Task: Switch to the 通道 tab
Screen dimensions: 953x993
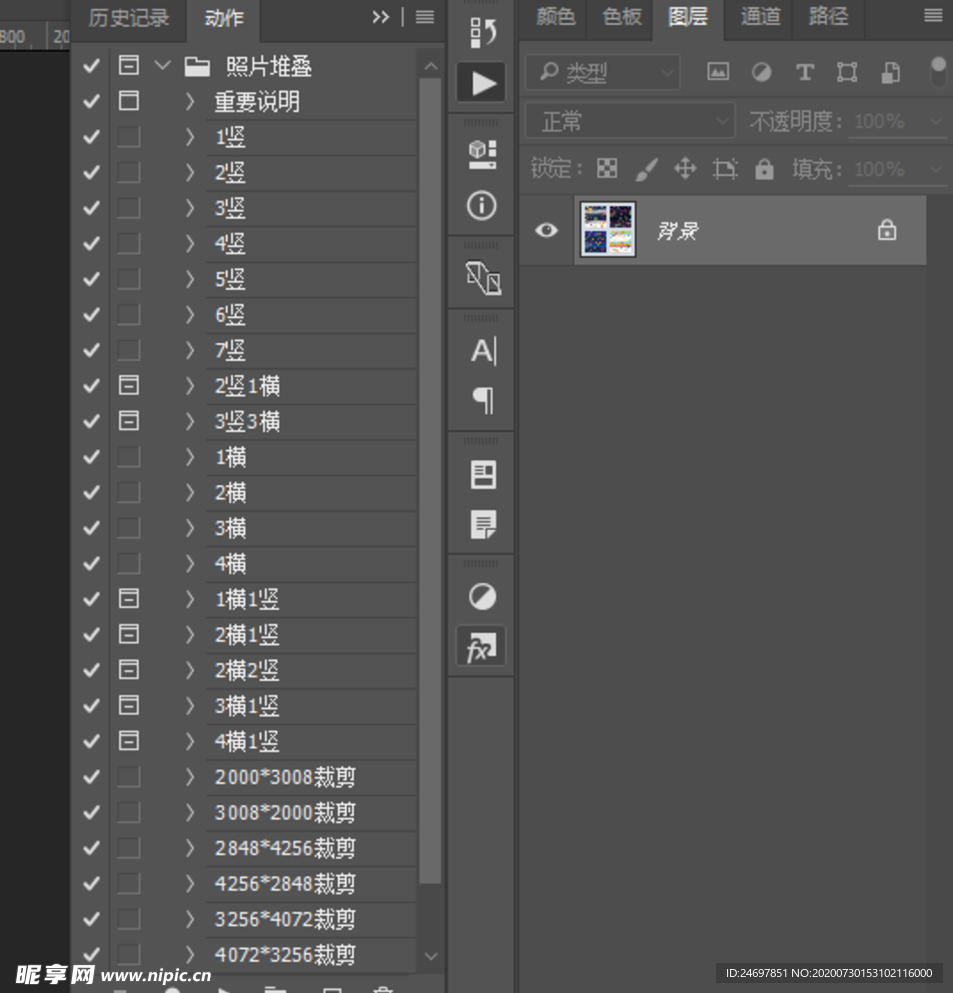Action: tap(760, 17)
